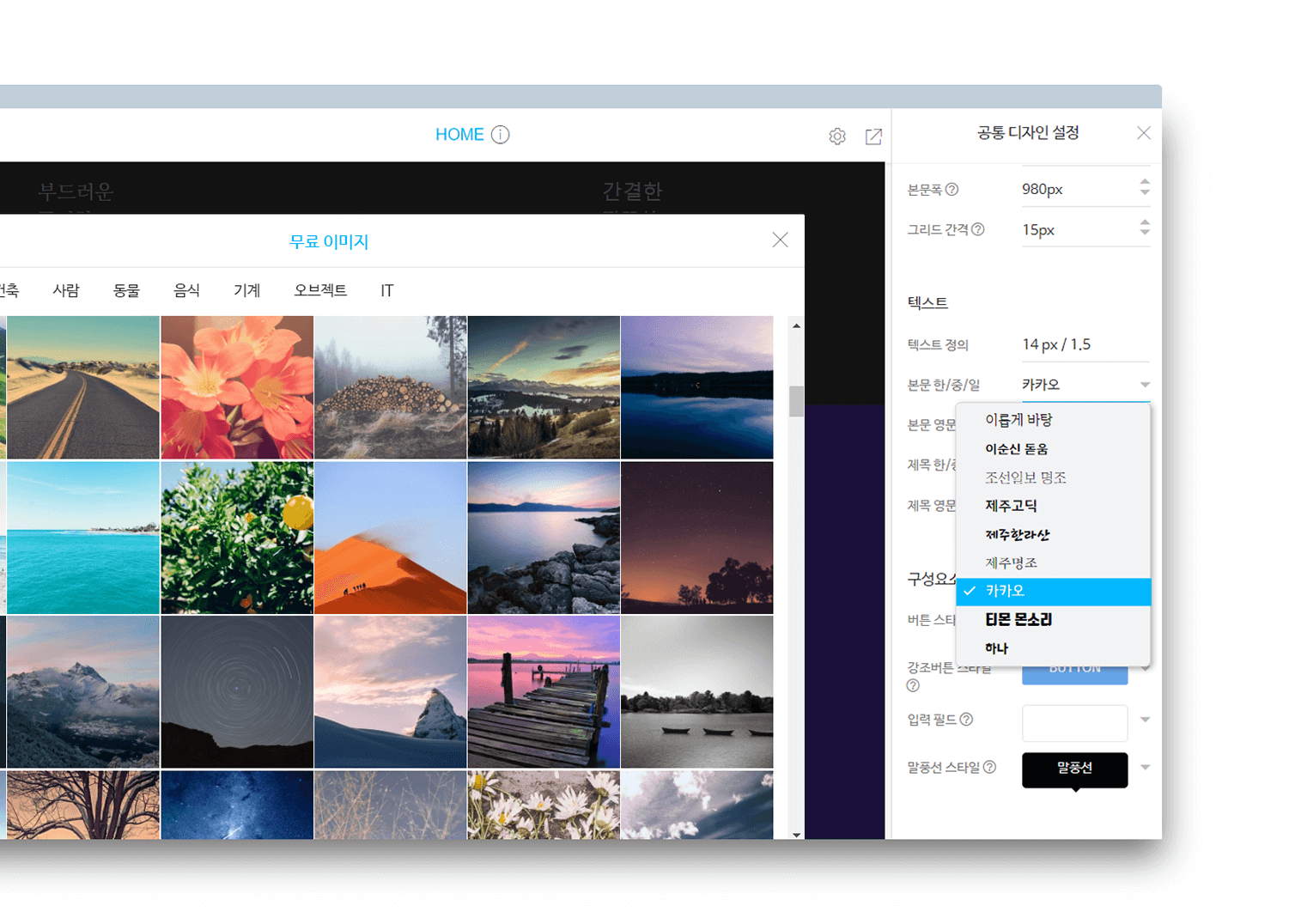This screenshot has height=924, width=1289.
Task: Click the 입력 필드 preview box
Action: click(1074, 723)
